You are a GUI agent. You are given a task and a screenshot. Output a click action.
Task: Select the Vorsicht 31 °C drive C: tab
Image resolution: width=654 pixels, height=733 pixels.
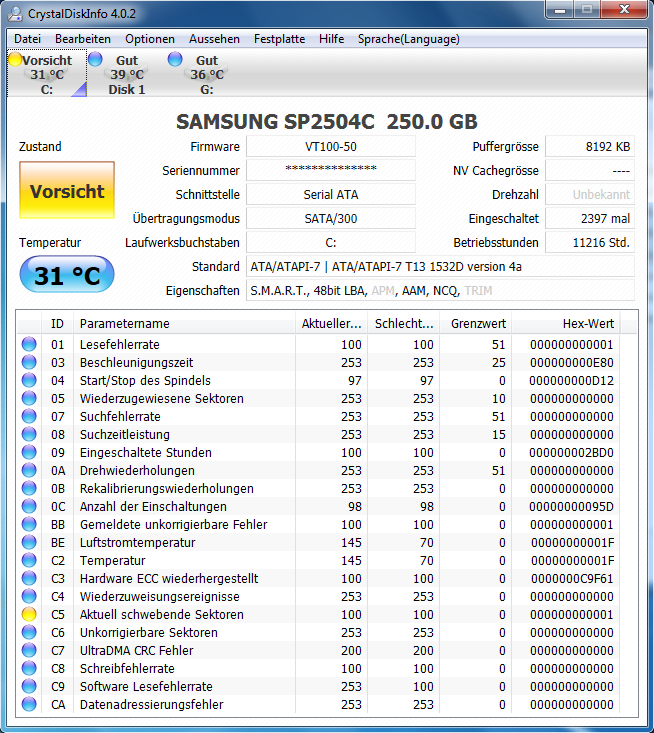47,74
